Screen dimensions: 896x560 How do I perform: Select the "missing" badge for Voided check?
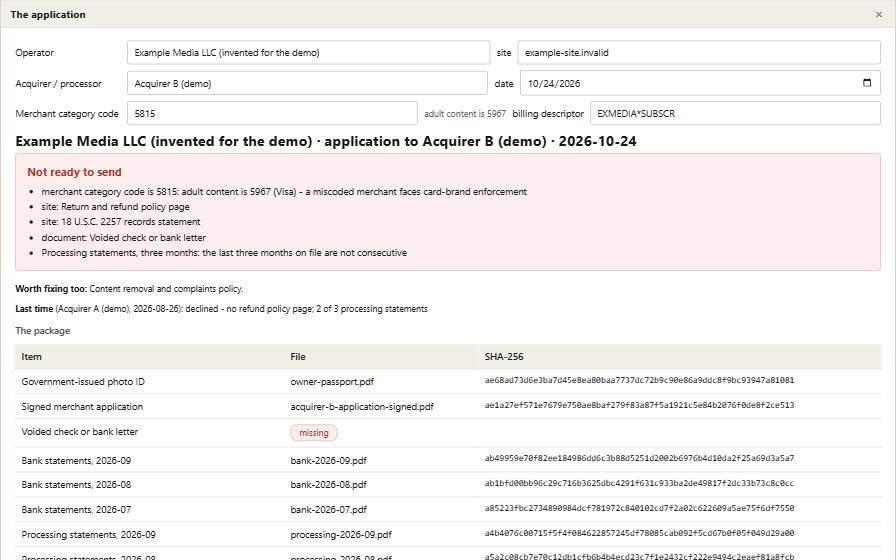pyautogui.click(x=314, y=433)
